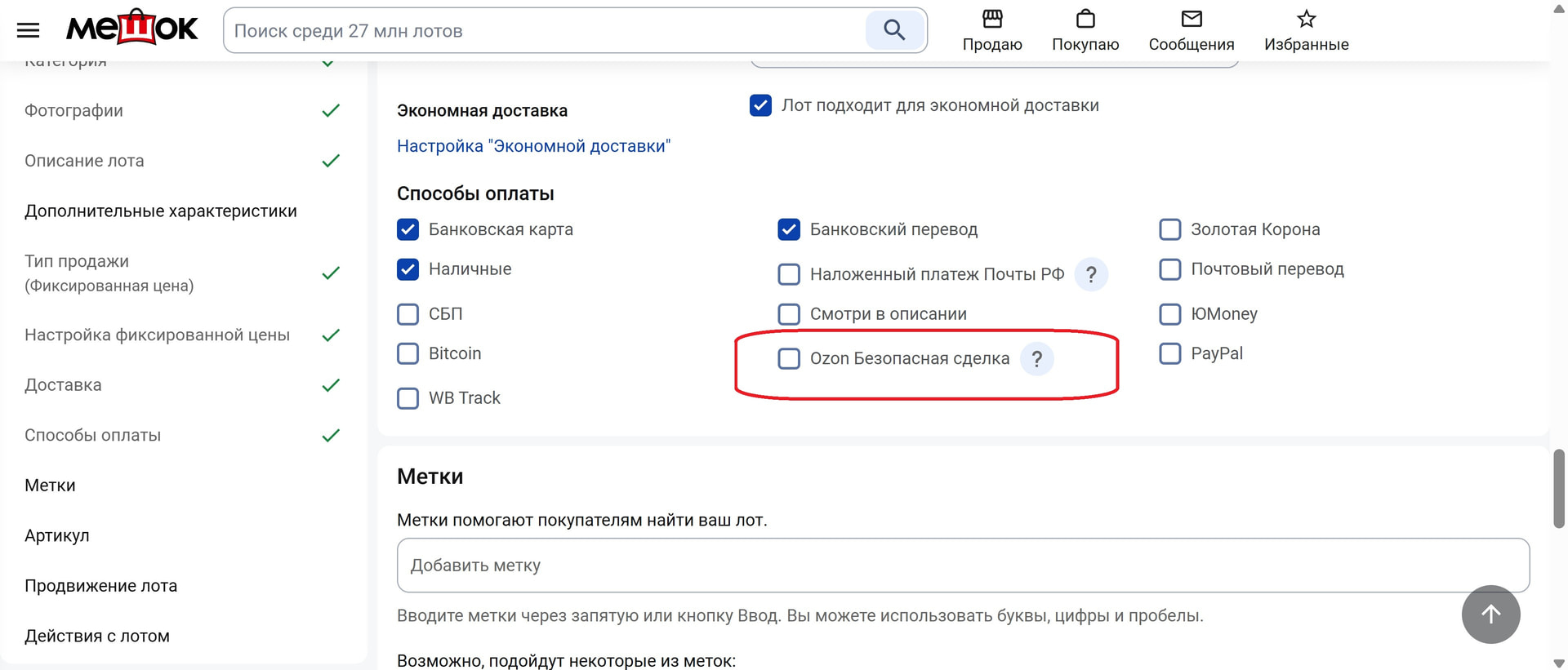Enable Ozon Безопасная сделка checkbox

coord(789,359)
